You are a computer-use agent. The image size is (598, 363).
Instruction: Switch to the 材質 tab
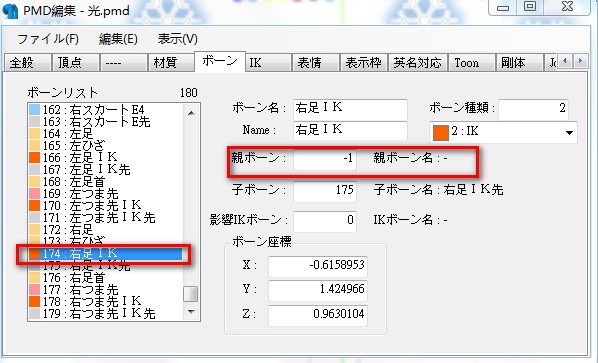click(171, 63)
